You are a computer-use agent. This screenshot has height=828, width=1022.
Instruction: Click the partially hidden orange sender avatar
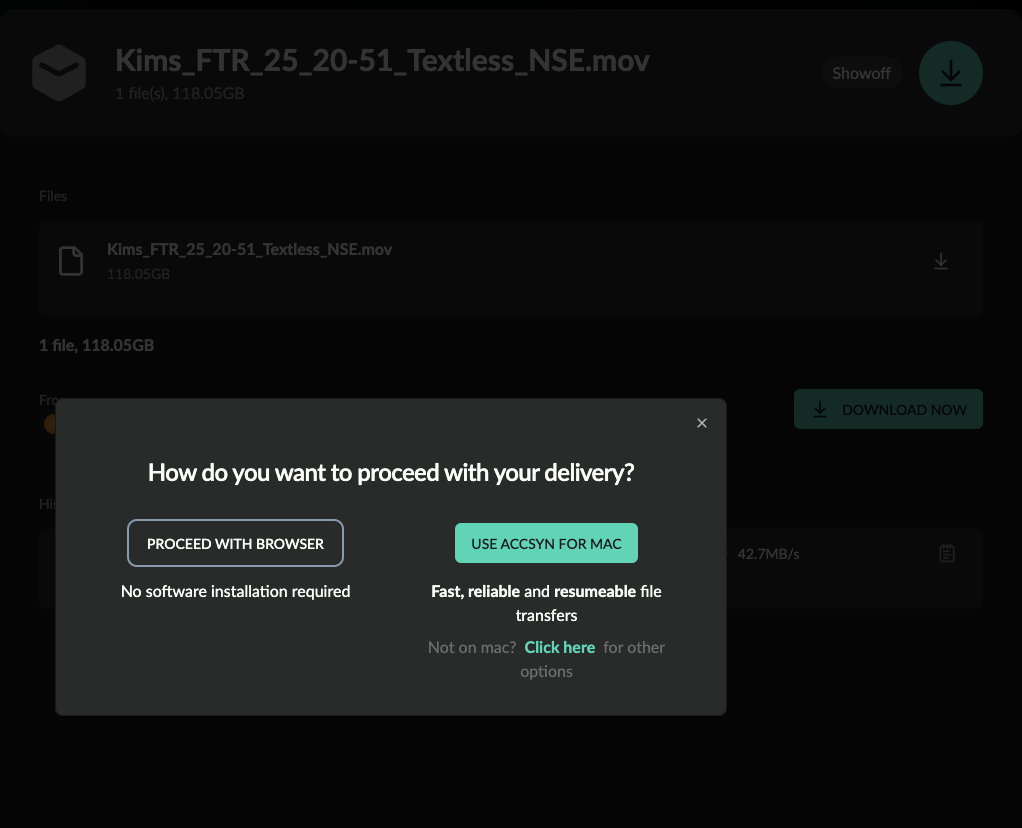pyautogui.click(x=50, y=424)
